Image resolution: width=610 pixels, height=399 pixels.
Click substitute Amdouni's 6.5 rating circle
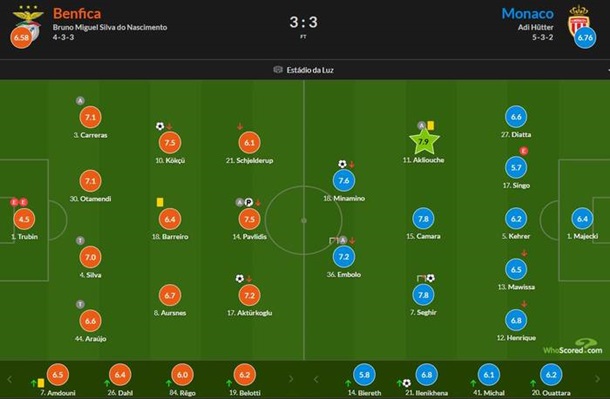tap(58, 375)
